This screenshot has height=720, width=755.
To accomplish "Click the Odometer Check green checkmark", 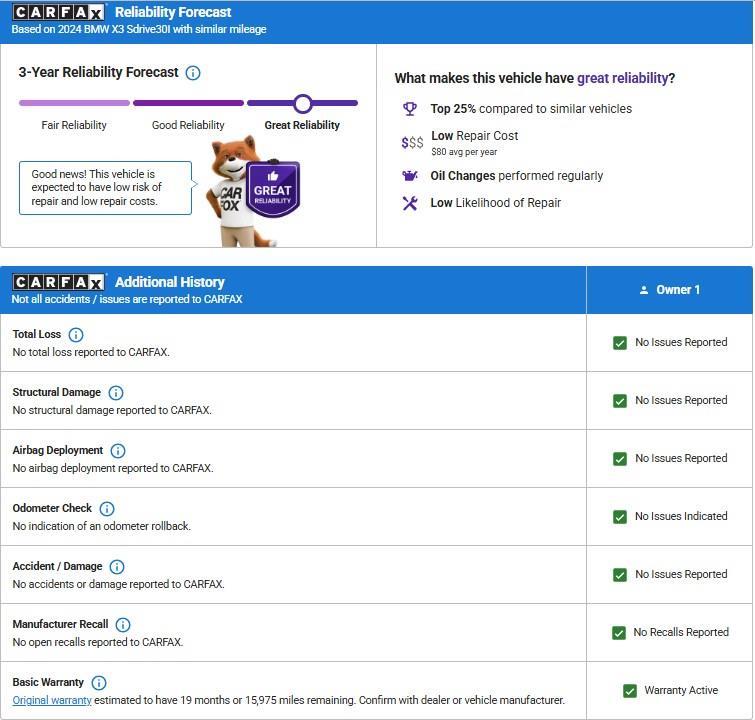I will pyautogui.click(x=620, y=517).
